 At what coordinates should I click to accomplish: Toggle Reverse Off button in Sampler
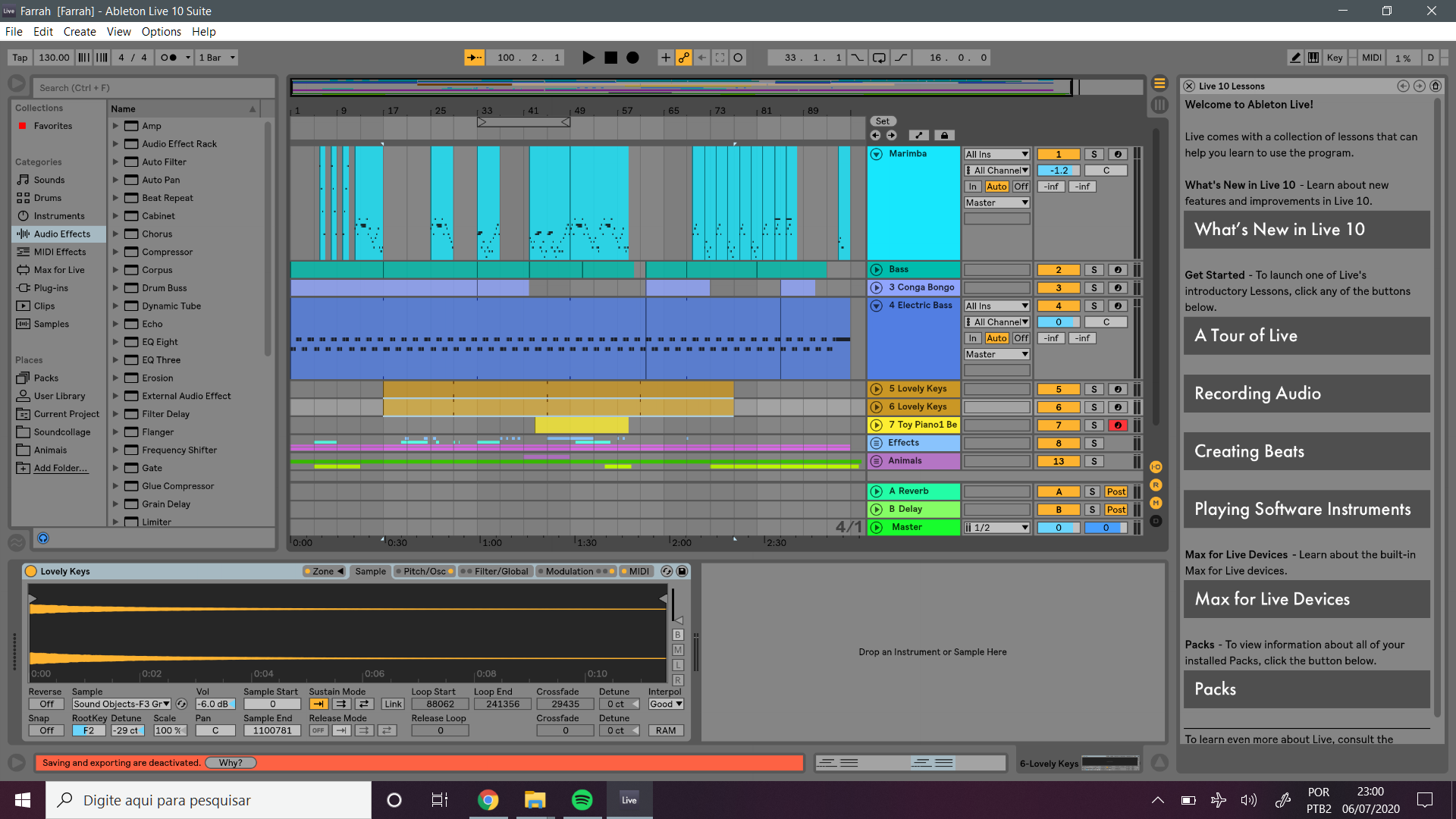46,704
